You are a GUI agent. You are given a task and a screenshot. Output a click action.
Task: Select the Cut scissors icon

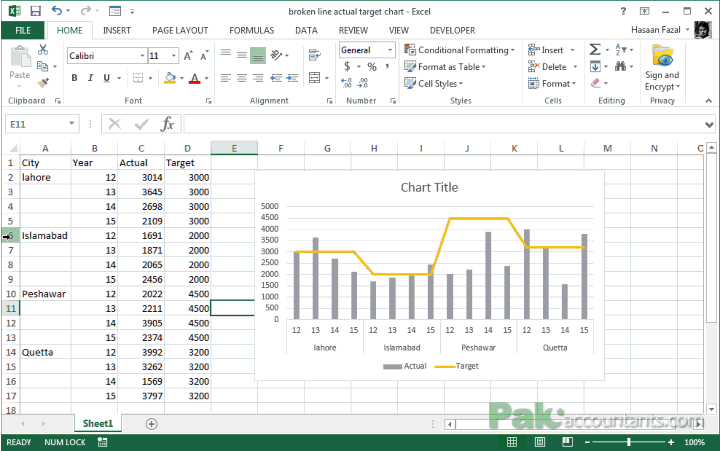pos(43,49)
